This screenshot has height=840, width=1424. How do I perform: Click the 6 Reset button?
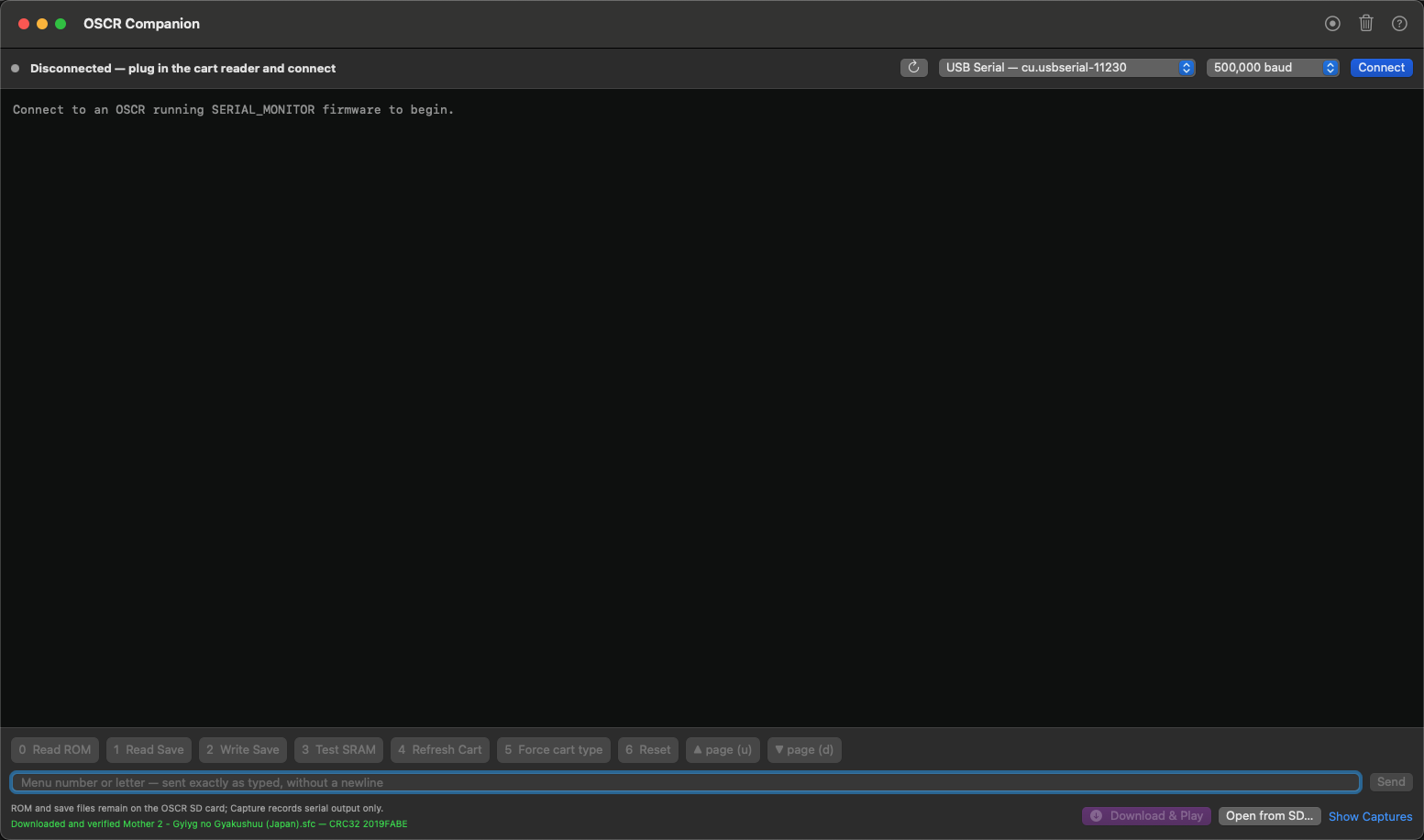648,750
